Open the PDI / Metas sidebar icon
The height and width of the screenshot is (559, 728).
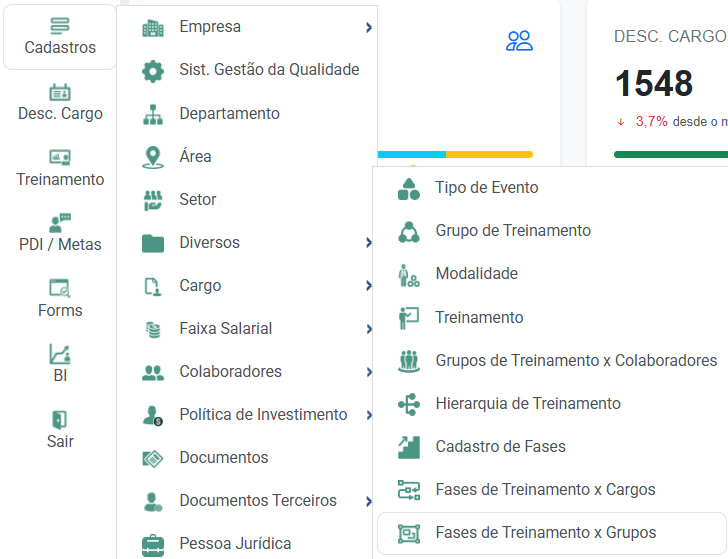tap(60, 223)
